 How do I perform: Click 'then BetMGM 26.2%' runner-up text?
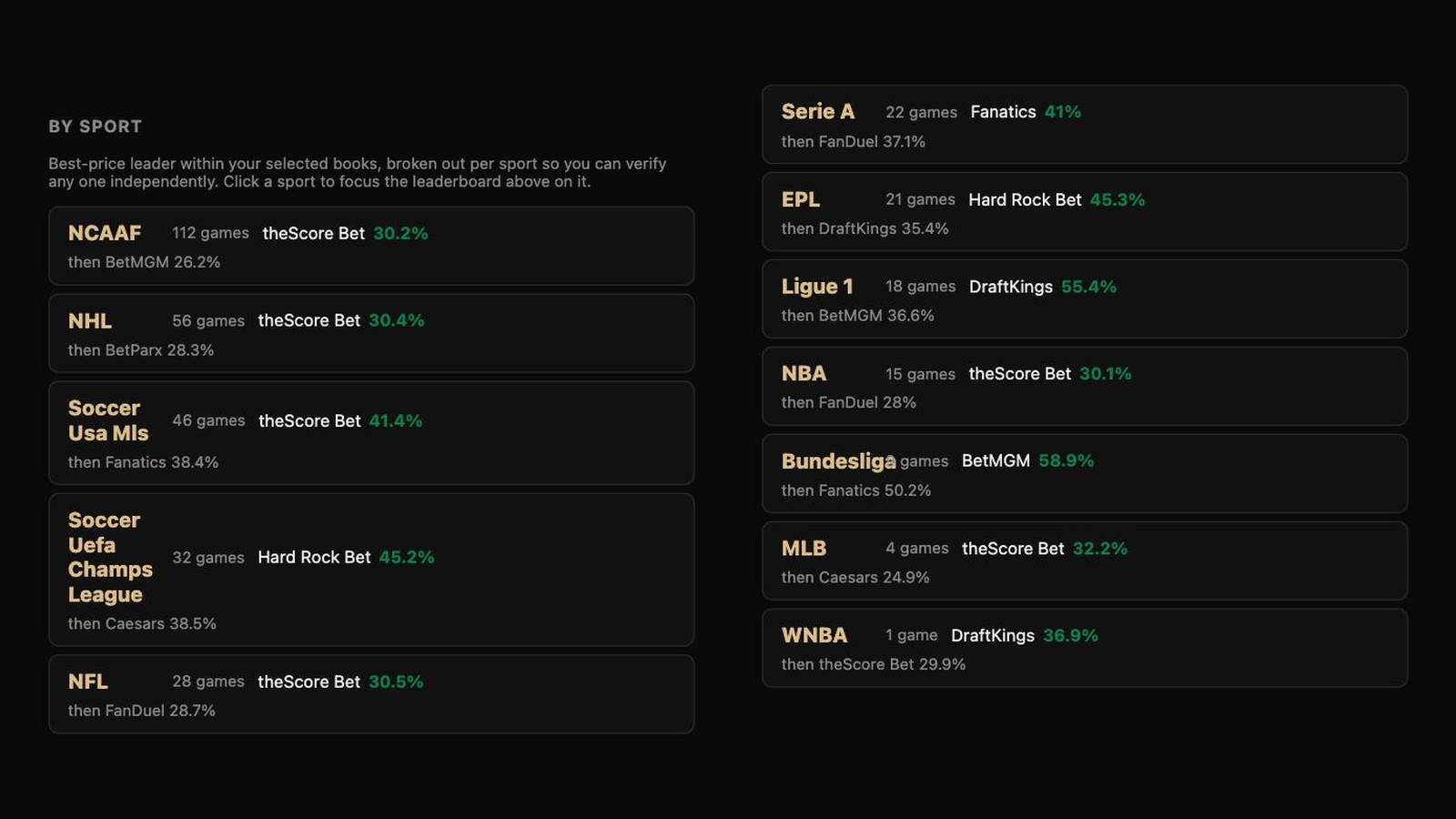pyautogui.click(x=144, y=262)
